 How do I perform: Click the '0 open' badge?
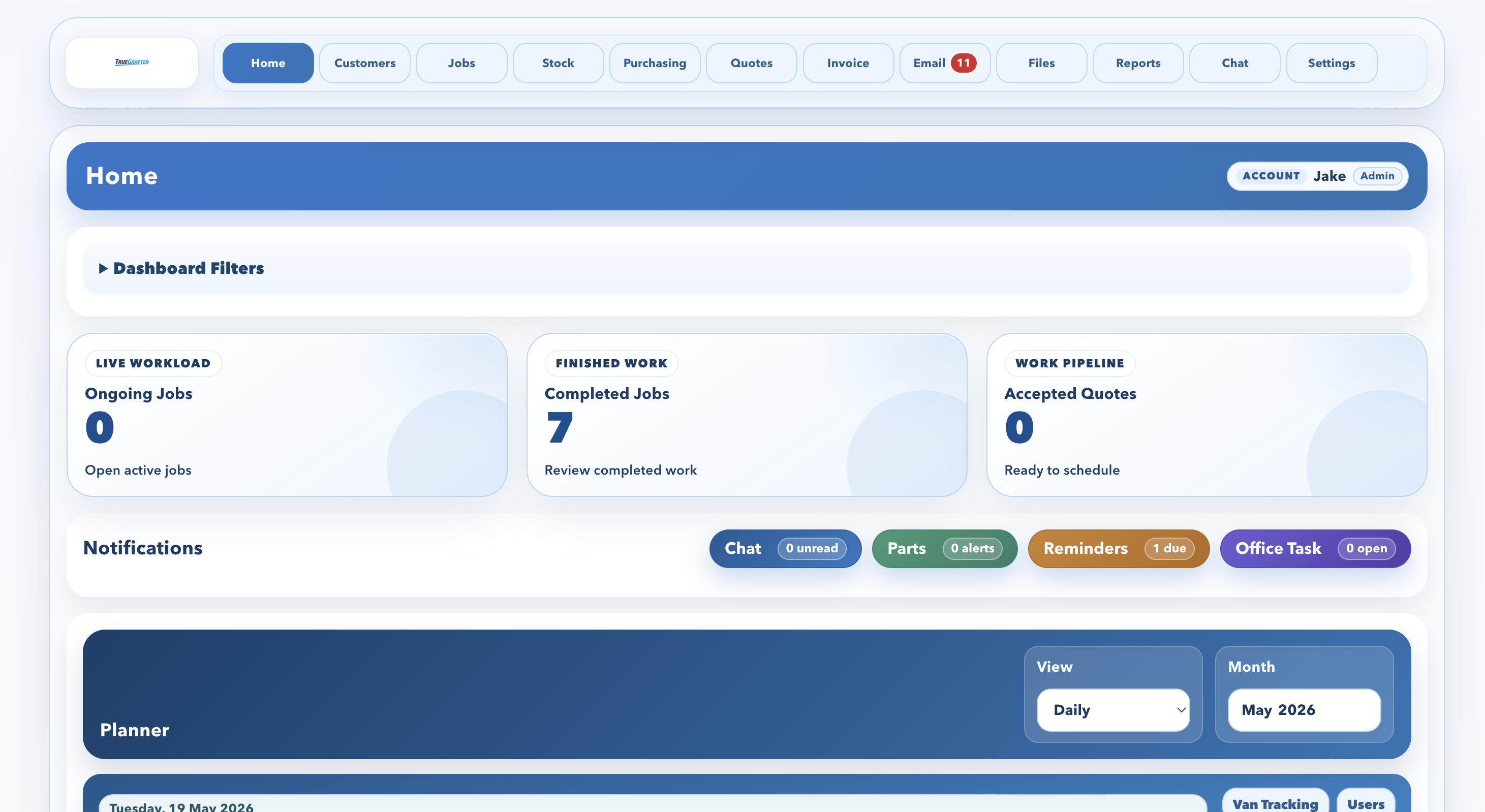[1366, 549]
